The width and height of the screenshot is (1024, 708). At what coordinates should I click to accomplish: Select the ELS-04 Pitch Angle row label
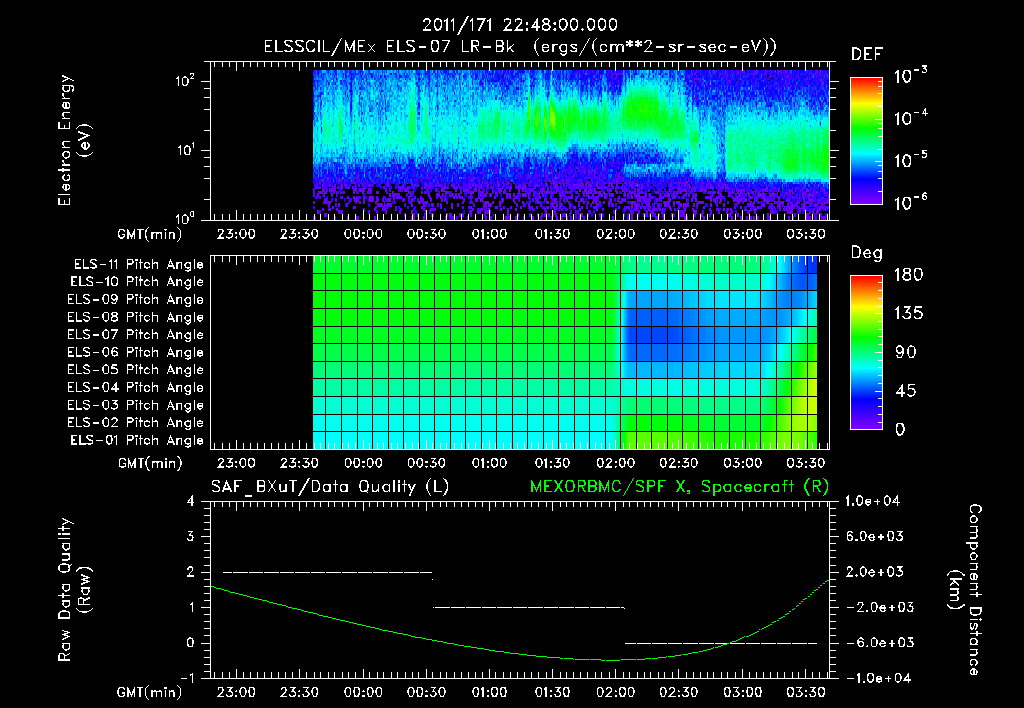(135, 387)
